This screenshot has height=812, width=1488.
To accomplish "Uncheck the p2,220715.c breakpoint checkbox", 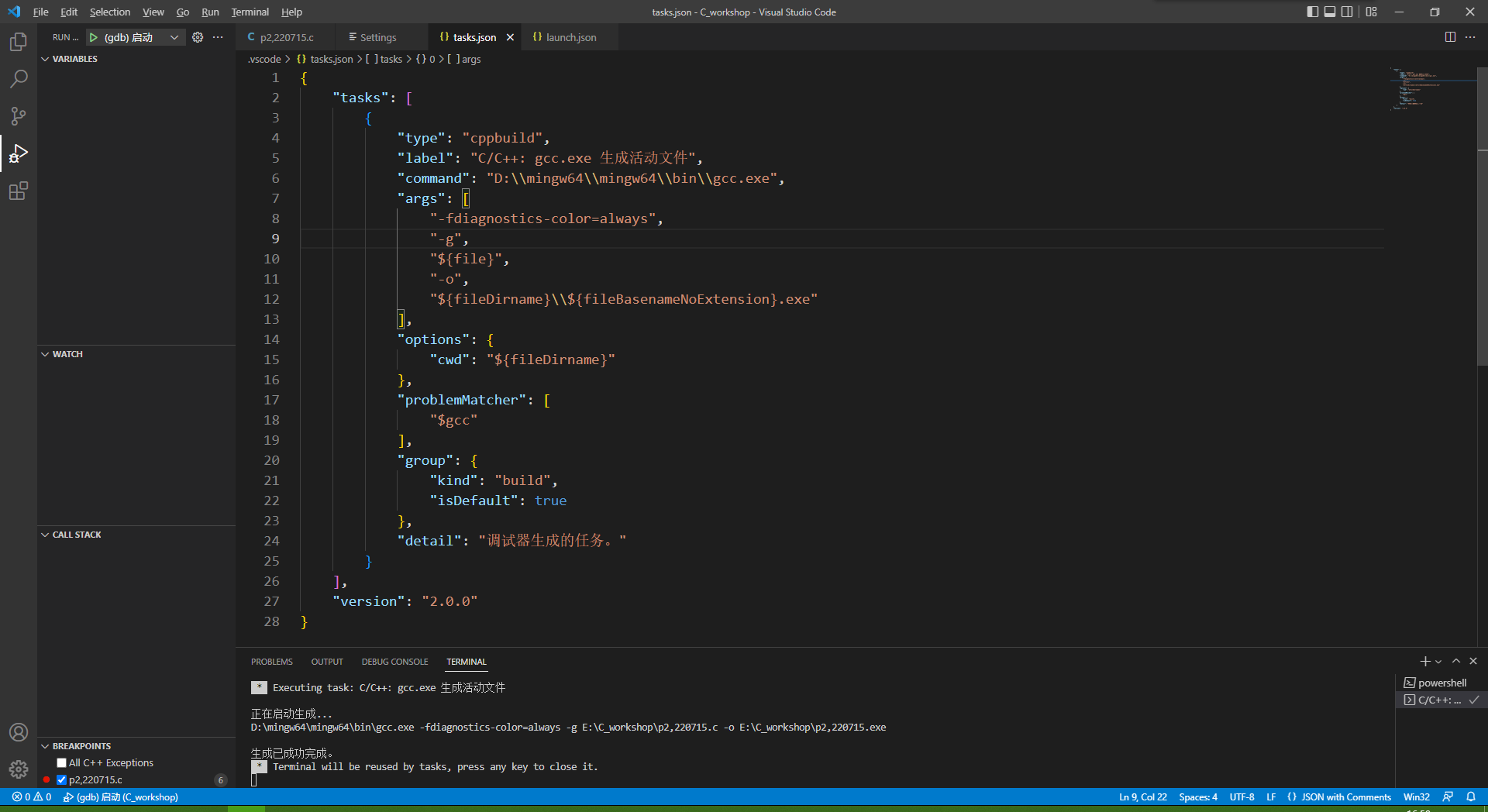I will [61, 780].
